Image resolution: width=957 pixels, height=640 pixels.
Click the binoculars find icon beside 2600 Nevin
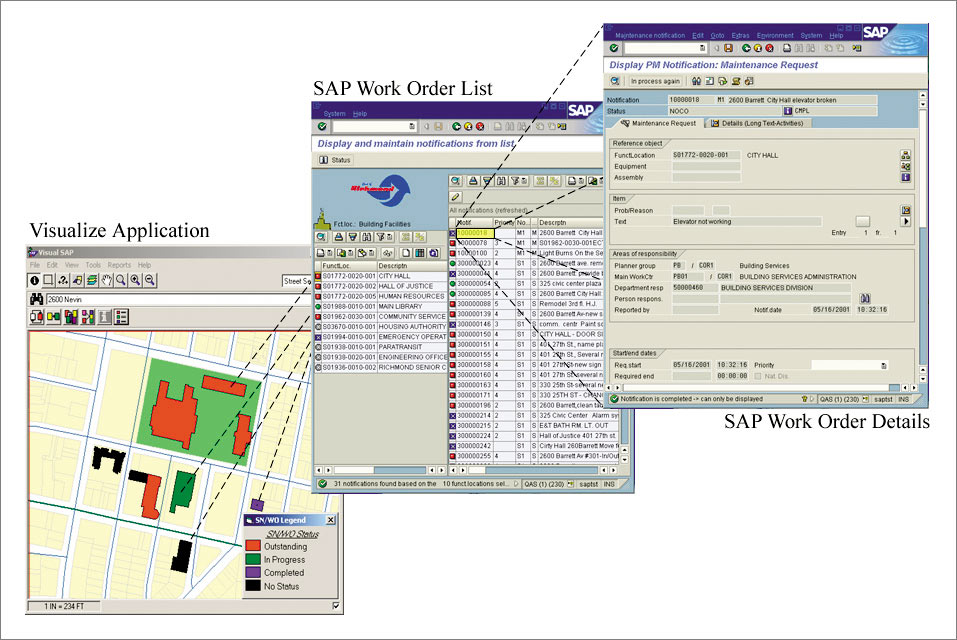(37, 299)
